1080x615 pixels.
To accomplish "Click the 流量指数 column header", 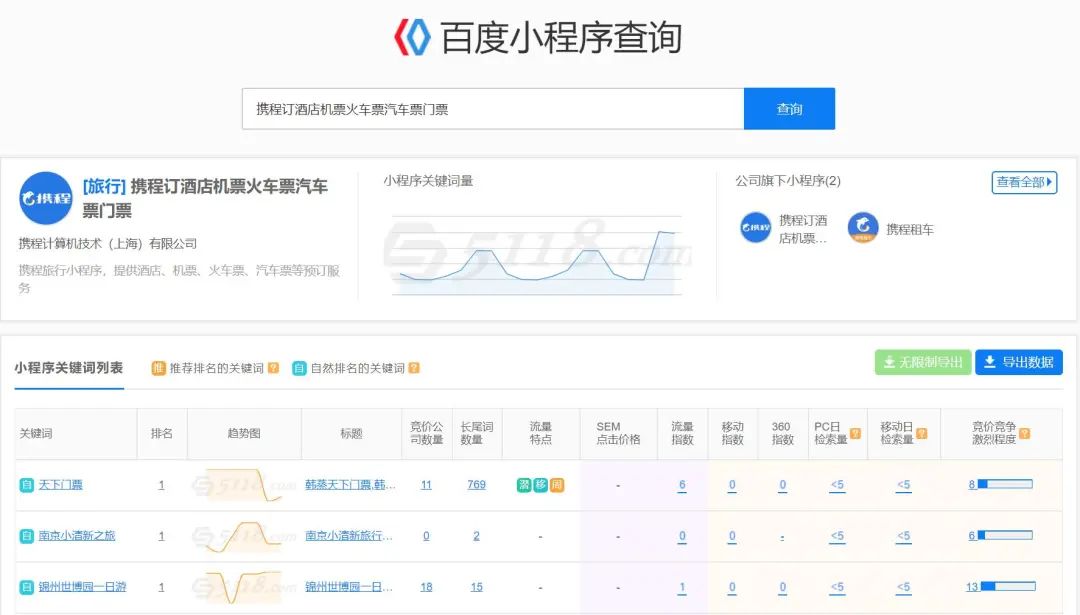I will pyautogui.click(x=683, y=433).
